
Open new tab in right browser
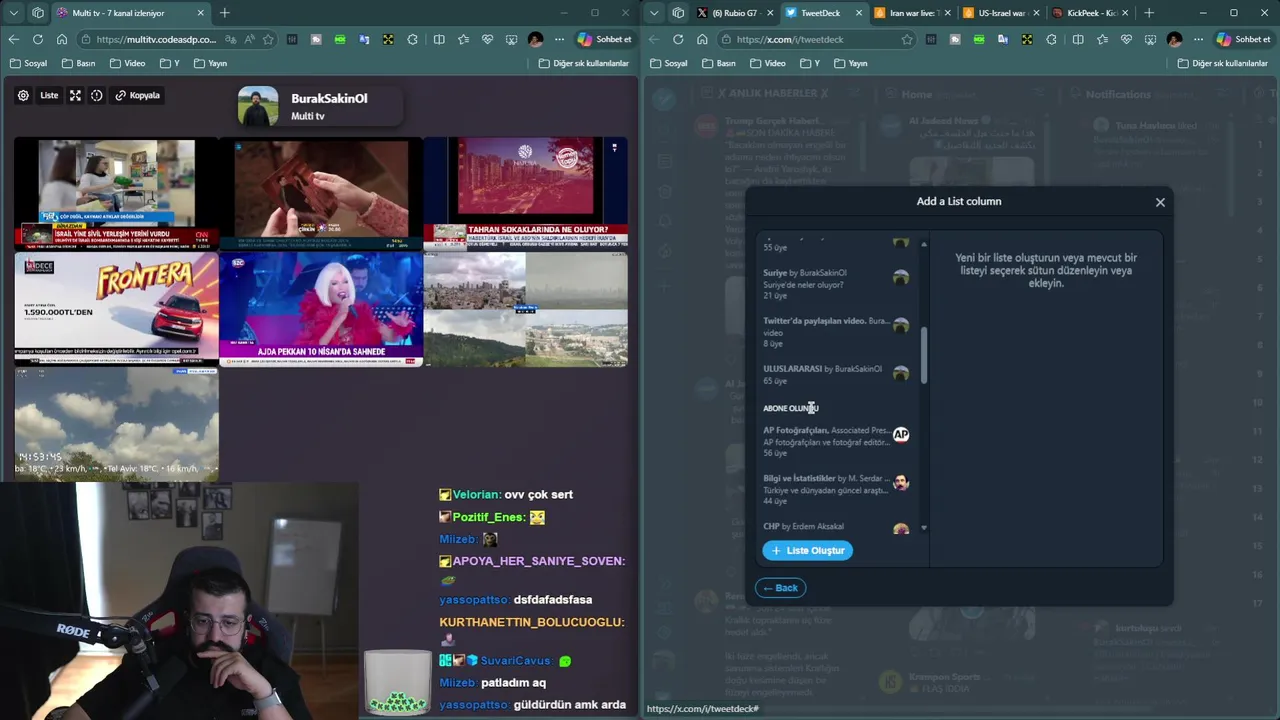pos(1149,13)
